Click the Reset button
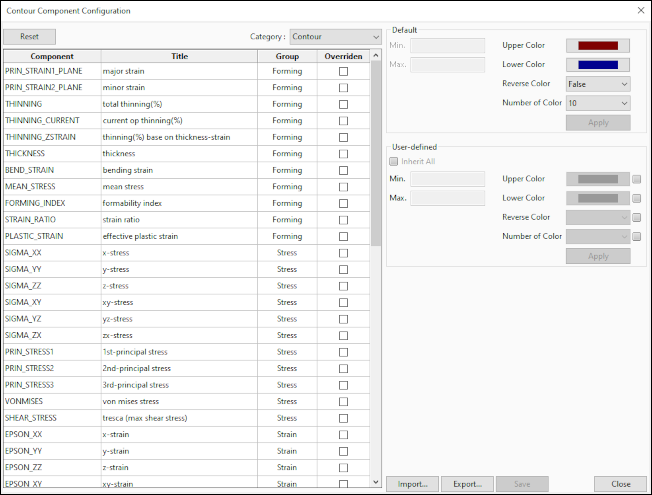The height and width of the screenshot is (495, 652). click(30, 36)
